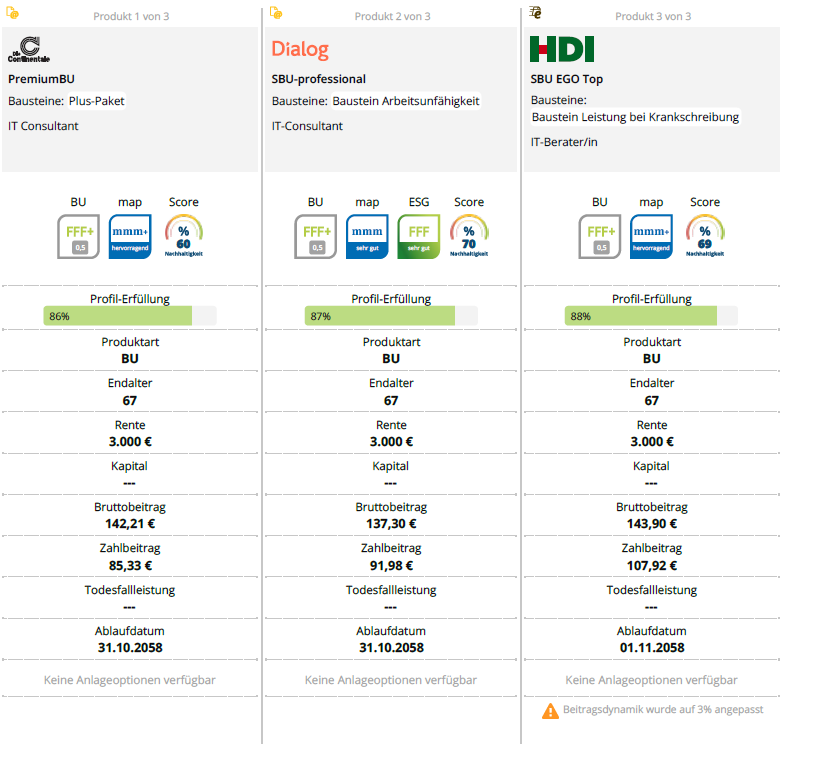Click the coins icon above Produkt 2
The height and width of the screenshot is (759, 817).
[x=276, y=13]
